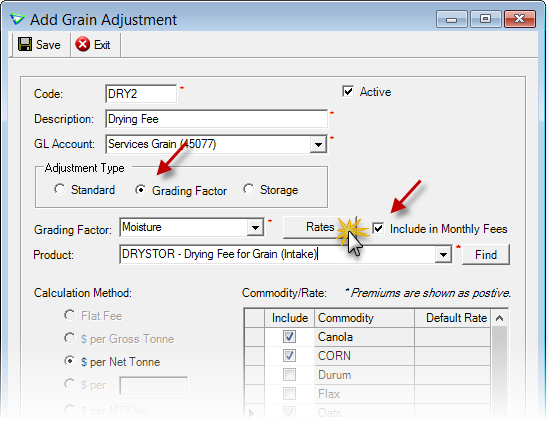Check the Flax include checkbox

point(289,393)
